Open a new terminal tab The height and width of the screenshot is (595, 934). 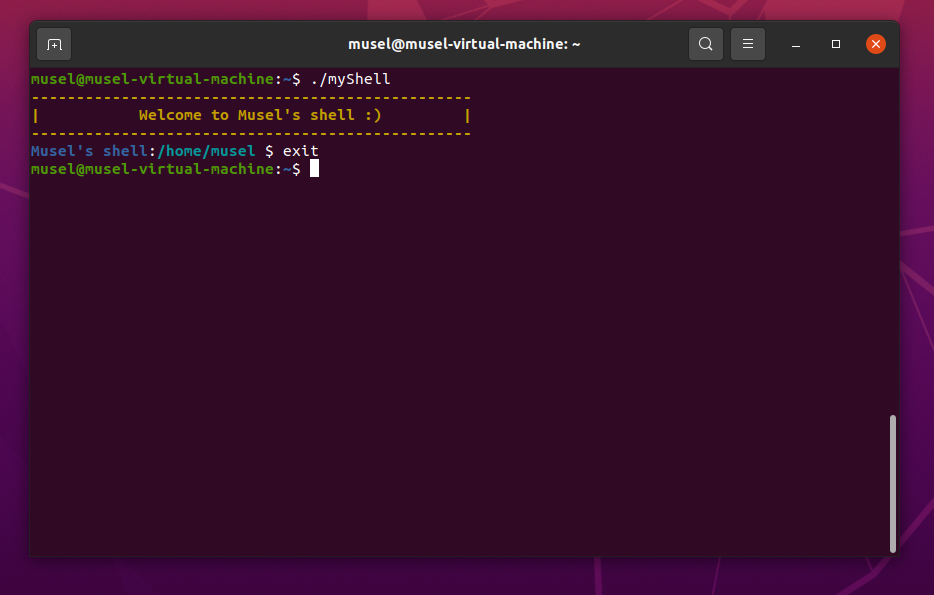(54, 44)
